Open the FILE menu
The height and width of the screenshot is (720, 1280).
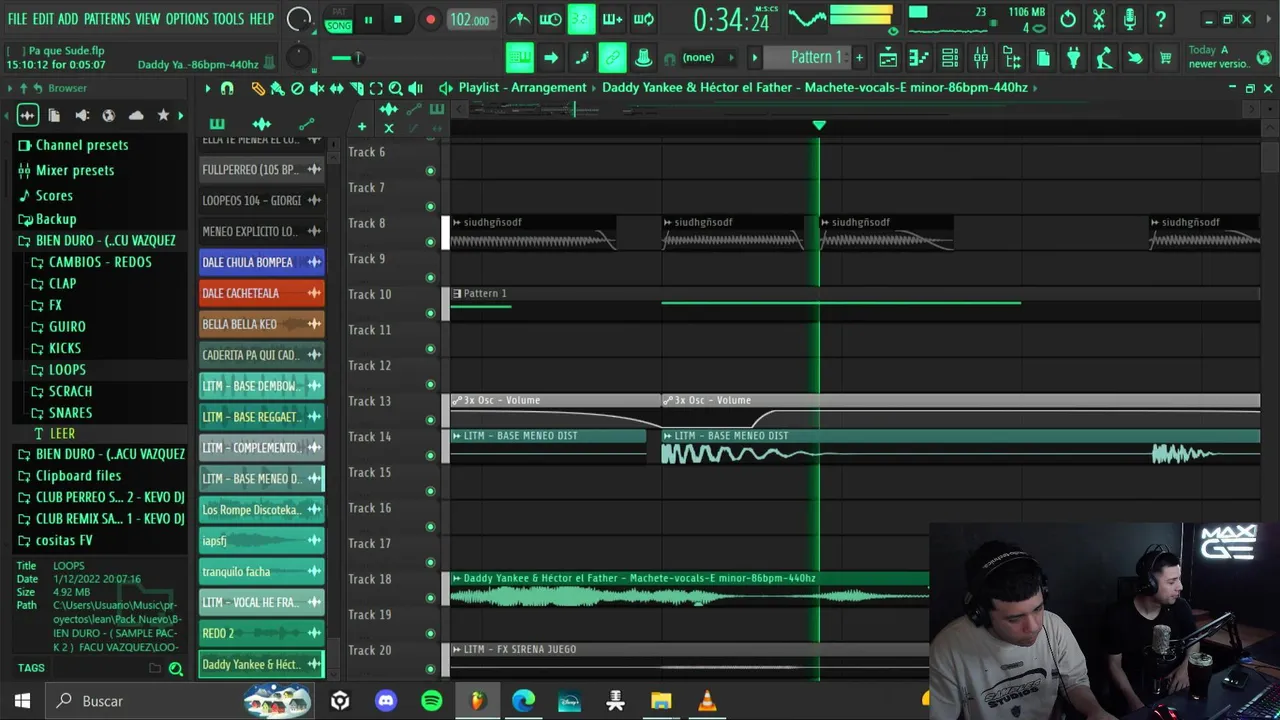(17, 19)
